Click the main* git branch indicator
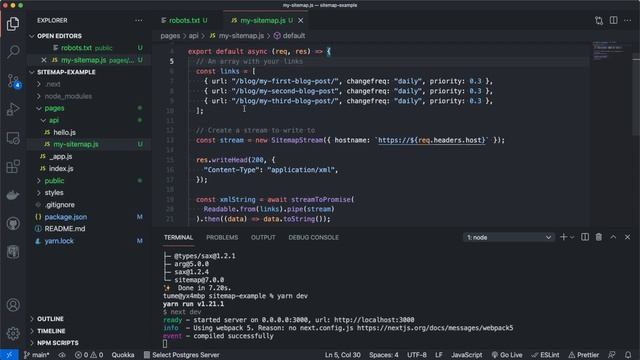Screen dimensions: 640x360 point(37,355)
